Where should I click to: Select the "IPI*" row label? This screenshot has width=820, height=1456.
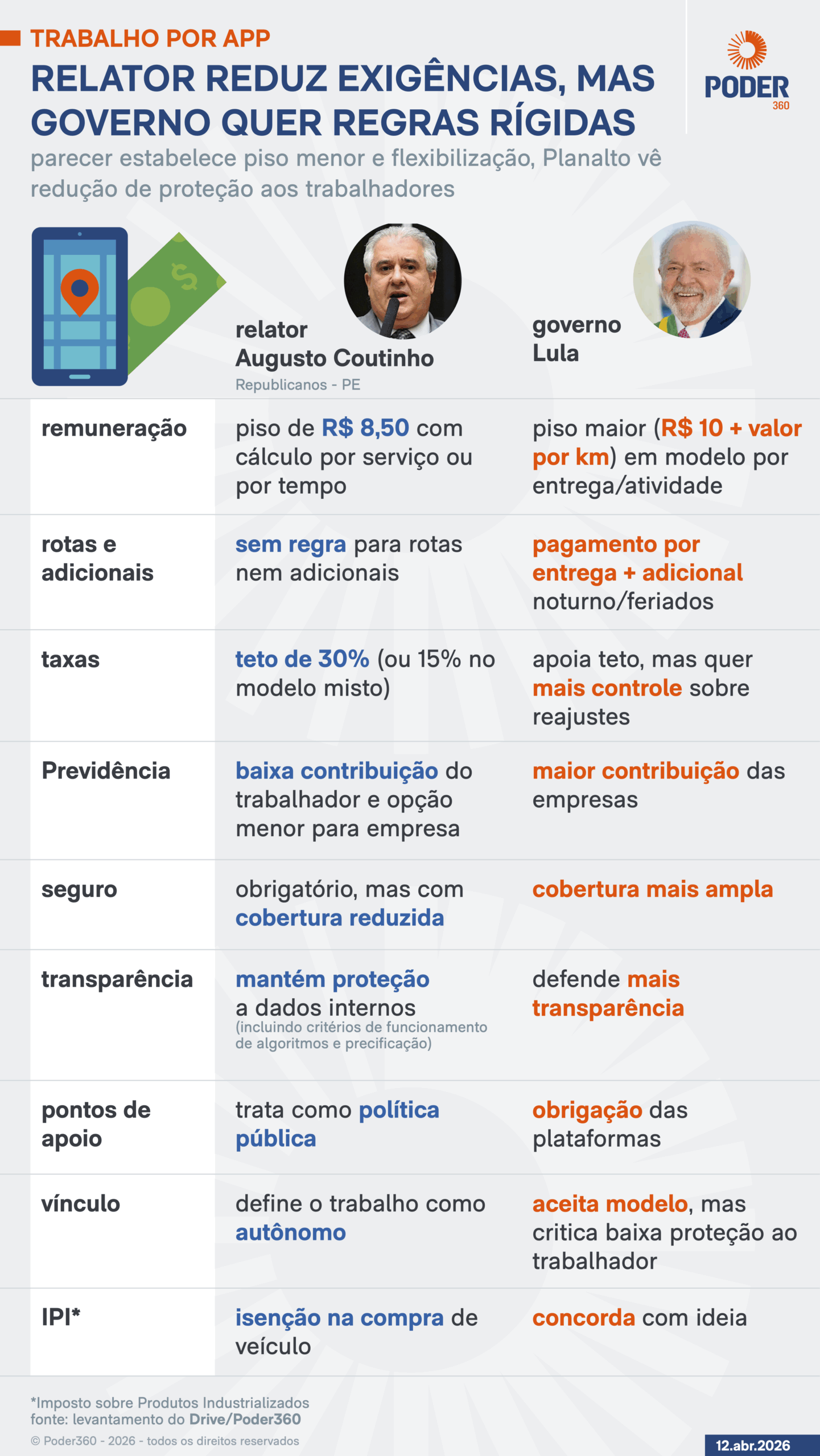61,1317
